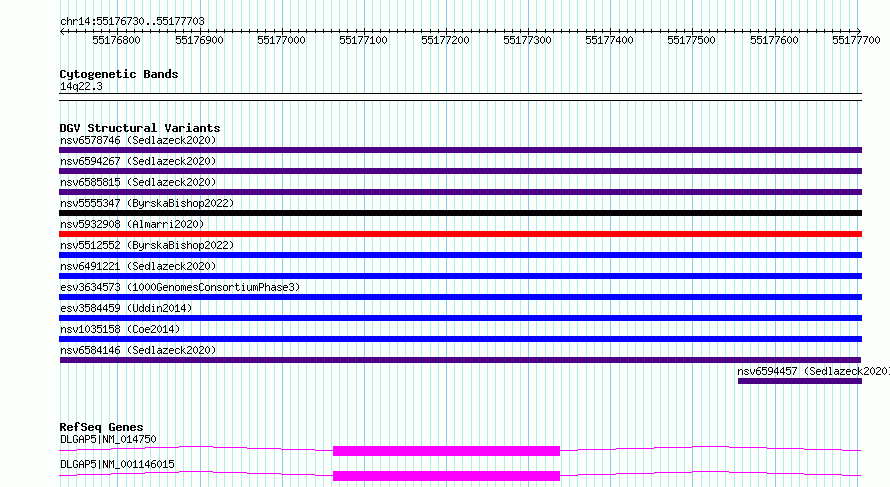Open the nsv5512552 (ByrskaBishop2022) label
Screen dimensions: 890x487
[147, 245]
